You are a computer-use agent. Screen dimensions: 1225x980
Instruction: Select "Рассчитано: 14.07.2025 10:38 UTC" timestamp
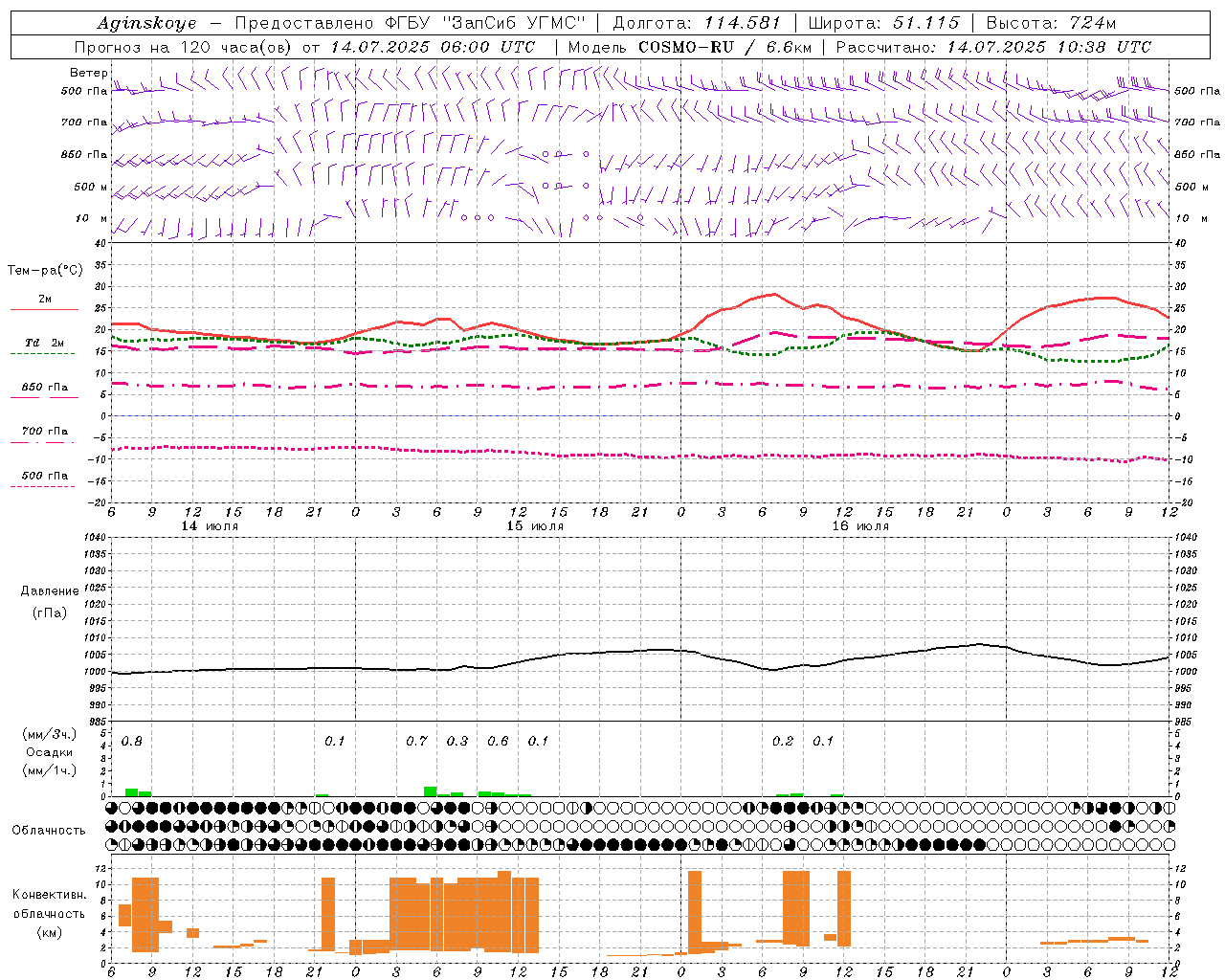click(993, 47)
